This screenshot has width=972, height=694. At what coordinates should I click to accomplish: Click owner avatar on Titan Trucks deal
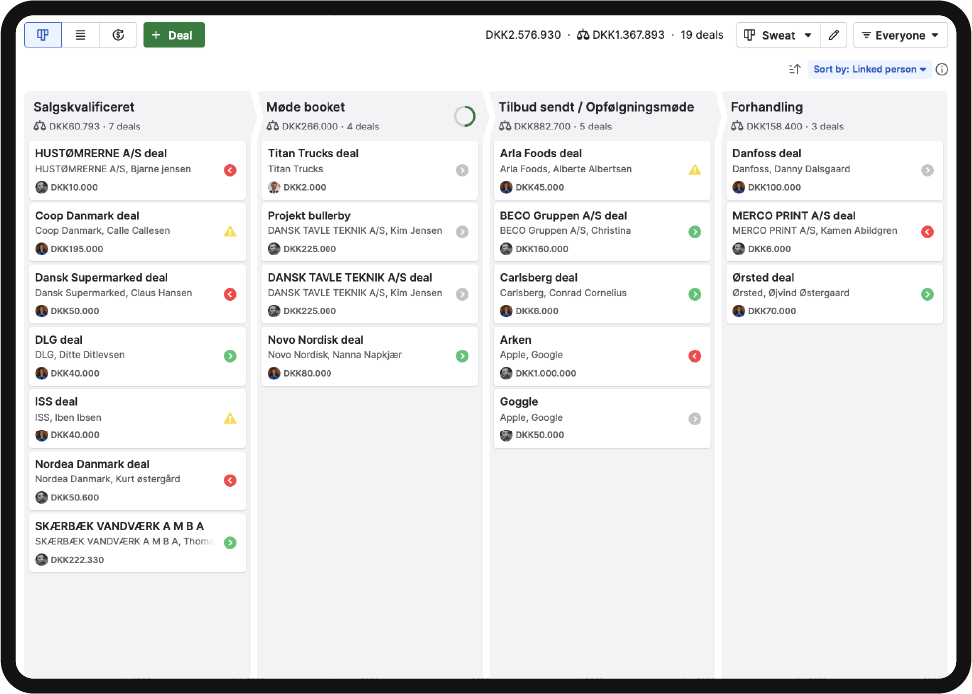(274, 187)
